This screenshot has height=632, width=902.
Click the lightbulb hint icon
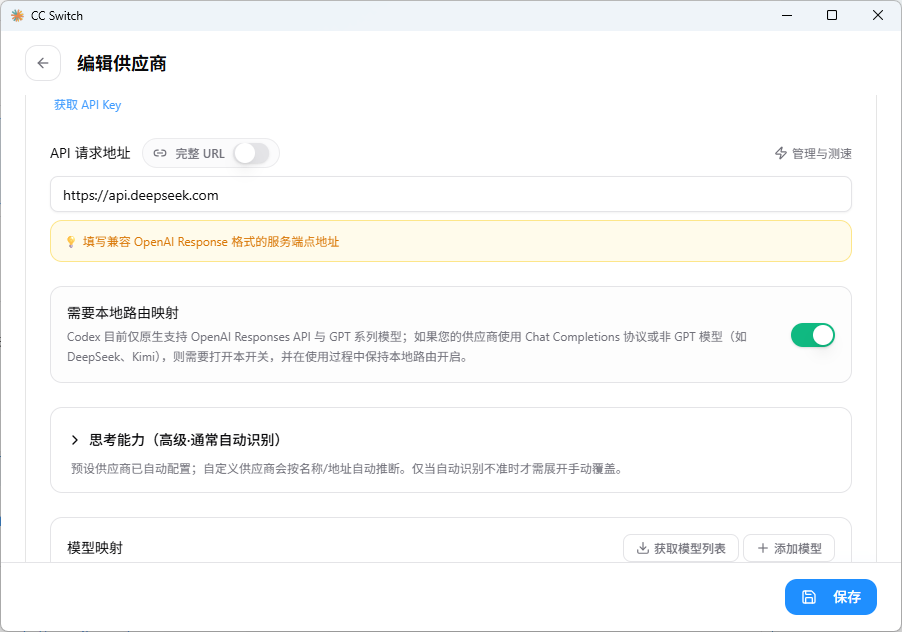71,242
